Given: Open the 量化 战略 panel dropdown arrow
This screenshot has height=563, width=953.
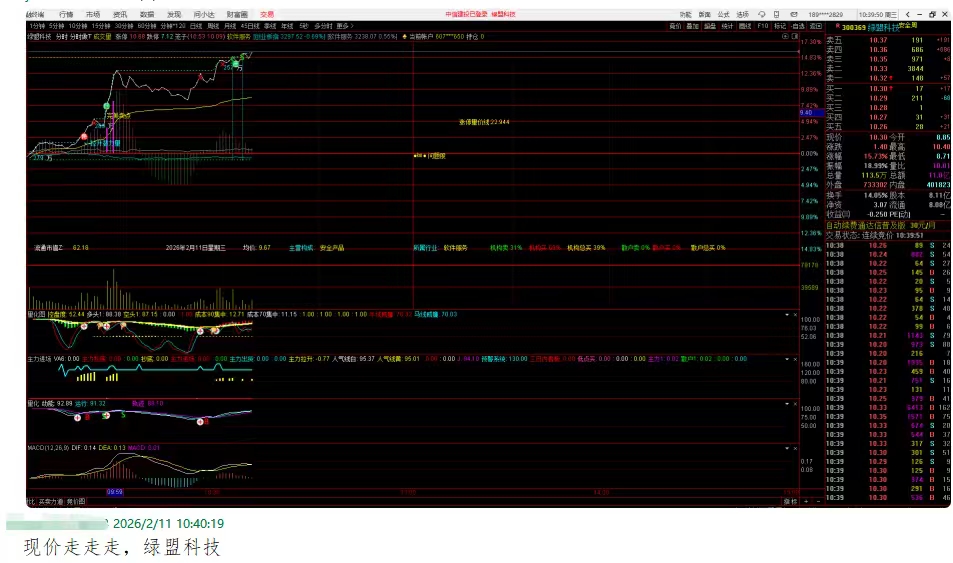Looking at the screenshot, I should pos(786,404).
